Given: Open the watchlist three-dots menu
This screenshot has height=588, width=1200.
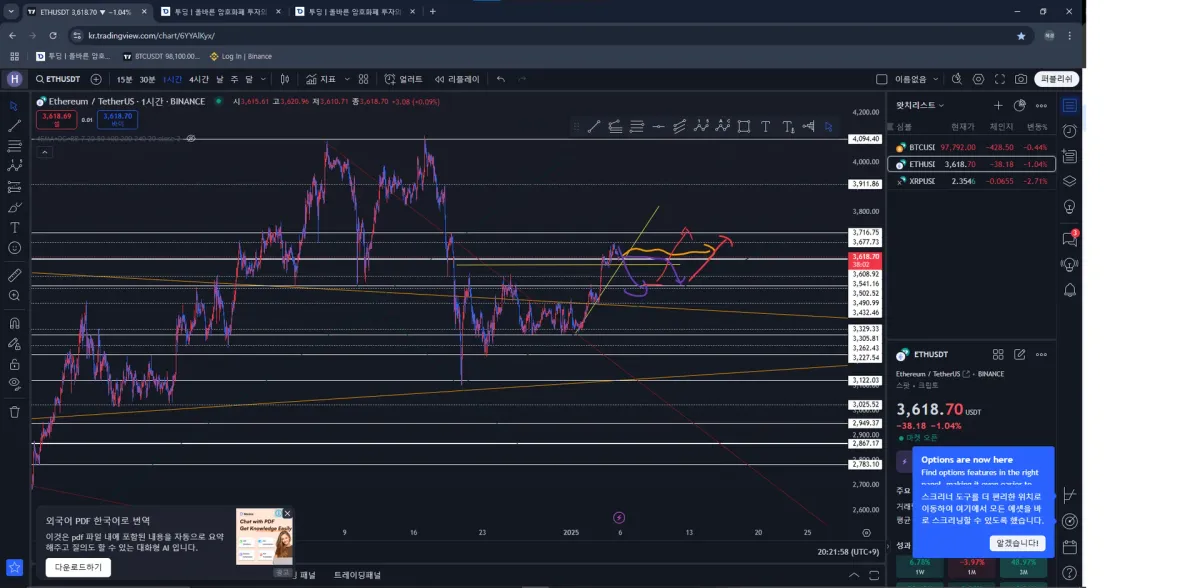Looking at the screenshot, I should (1041, 105).
